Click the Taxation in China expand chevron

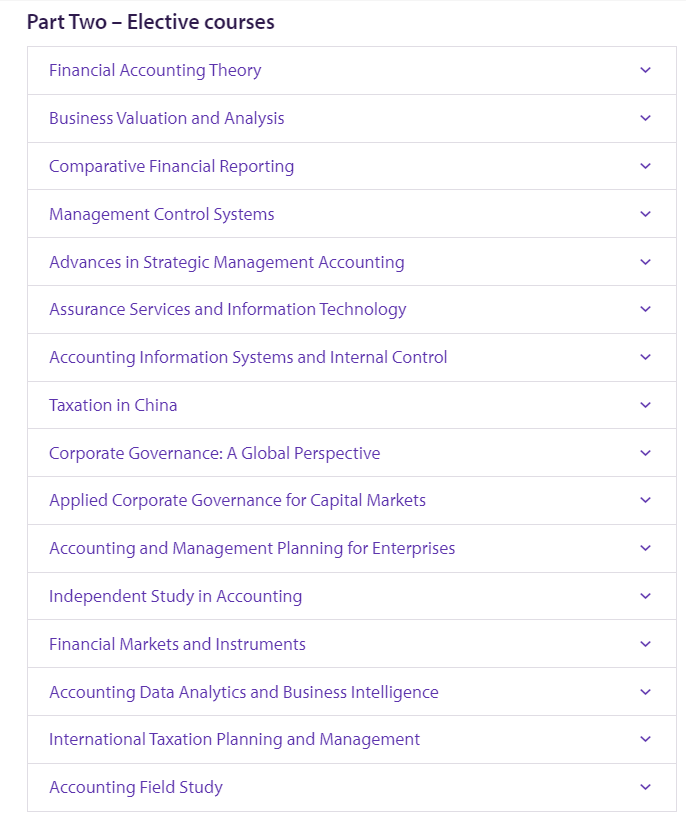pyautogui.click(x=646, y=405)
